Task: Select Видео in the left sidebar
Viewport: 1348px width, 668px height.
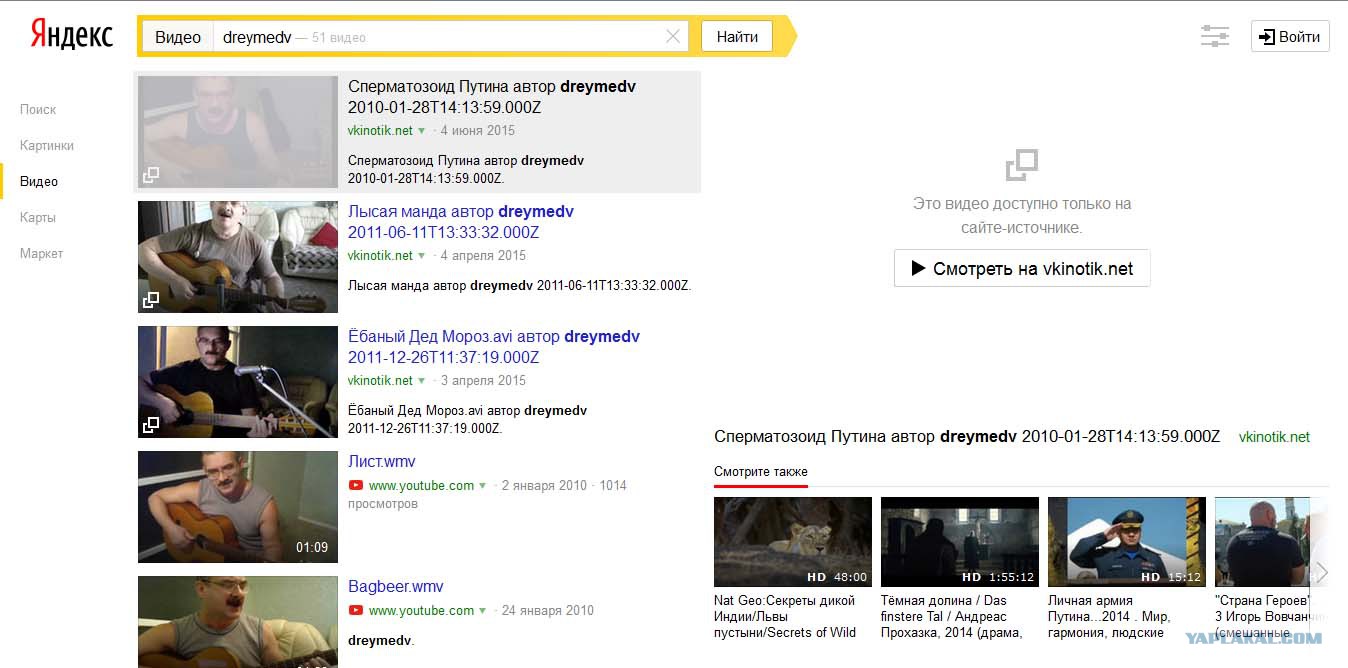Action: pos(39,181)
